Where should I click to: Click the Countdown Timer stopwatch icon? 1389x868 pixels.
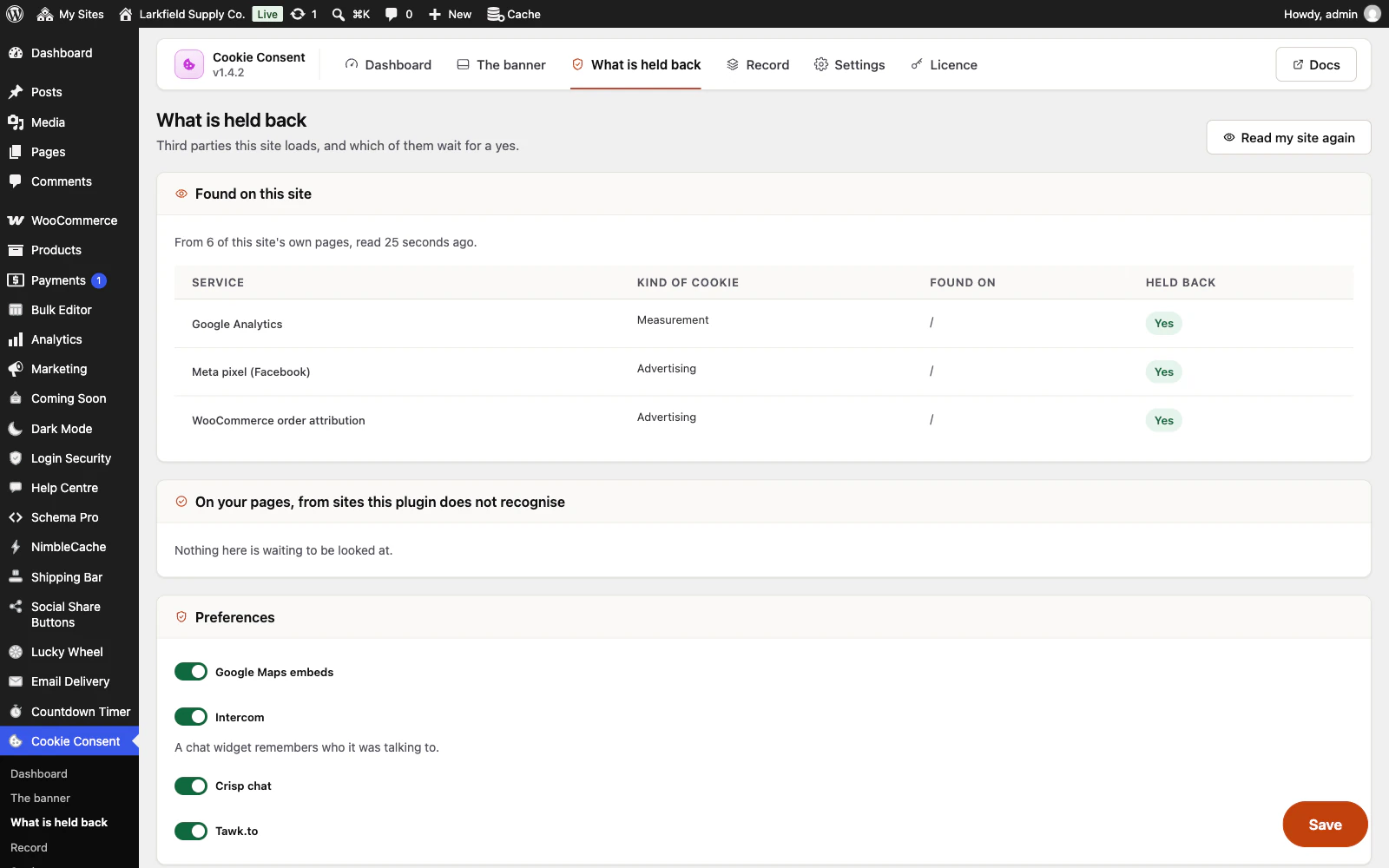tap(16, 712)
